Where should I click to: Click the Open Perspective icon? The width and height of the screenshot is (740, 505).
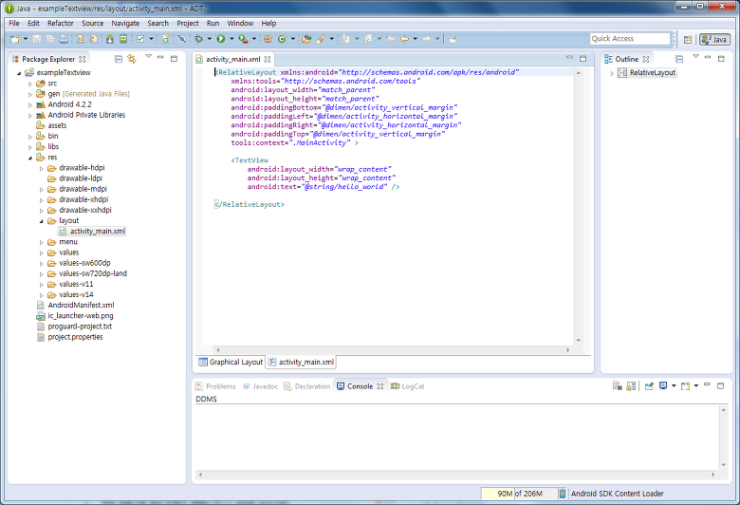tap(688, 40)
